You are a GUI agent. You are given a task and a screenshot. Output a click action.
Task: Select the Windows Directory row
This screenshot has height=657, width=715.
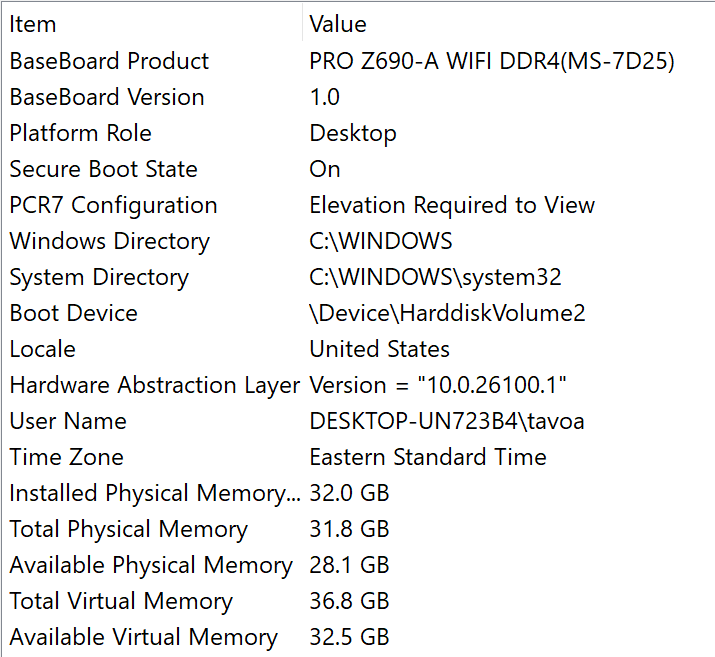(109, 241)
